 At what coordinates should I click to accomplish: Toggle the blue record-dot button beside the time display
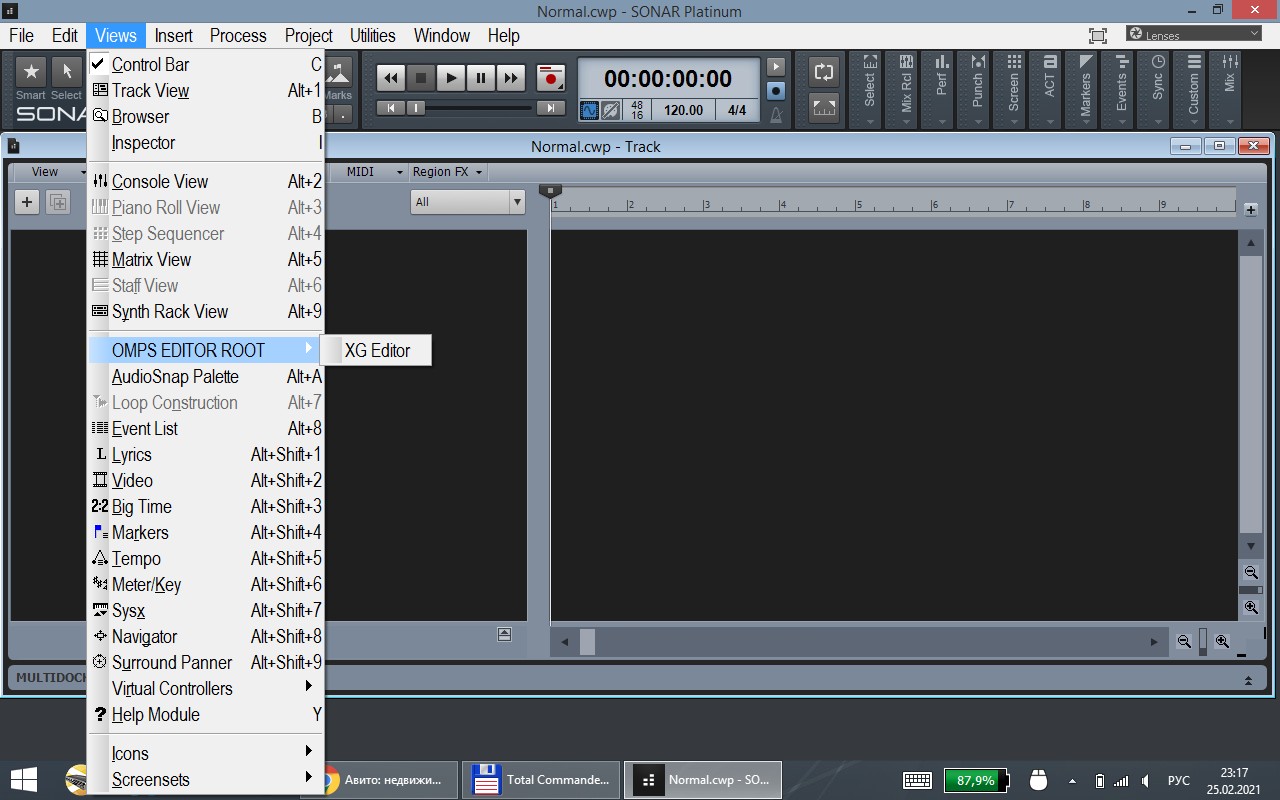coord(776,90)
